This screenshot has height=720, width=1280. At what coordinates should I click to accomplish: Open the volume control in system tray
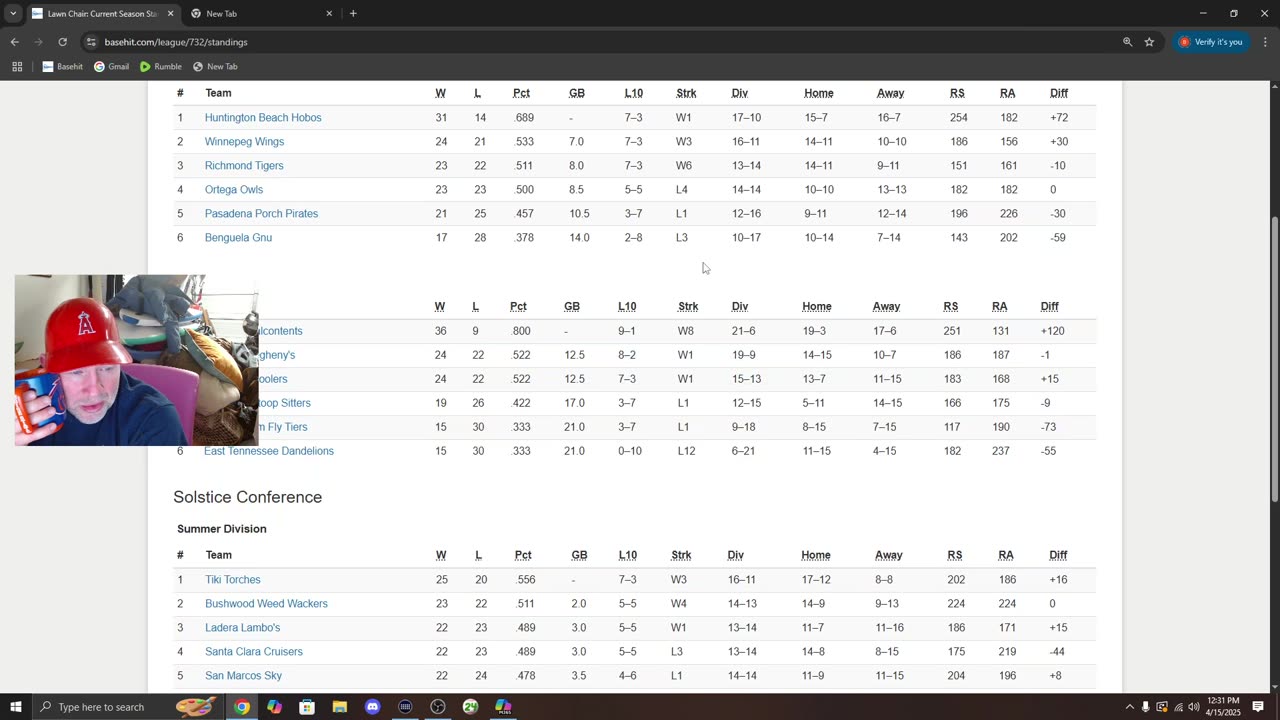click(x=1194, y=707)
